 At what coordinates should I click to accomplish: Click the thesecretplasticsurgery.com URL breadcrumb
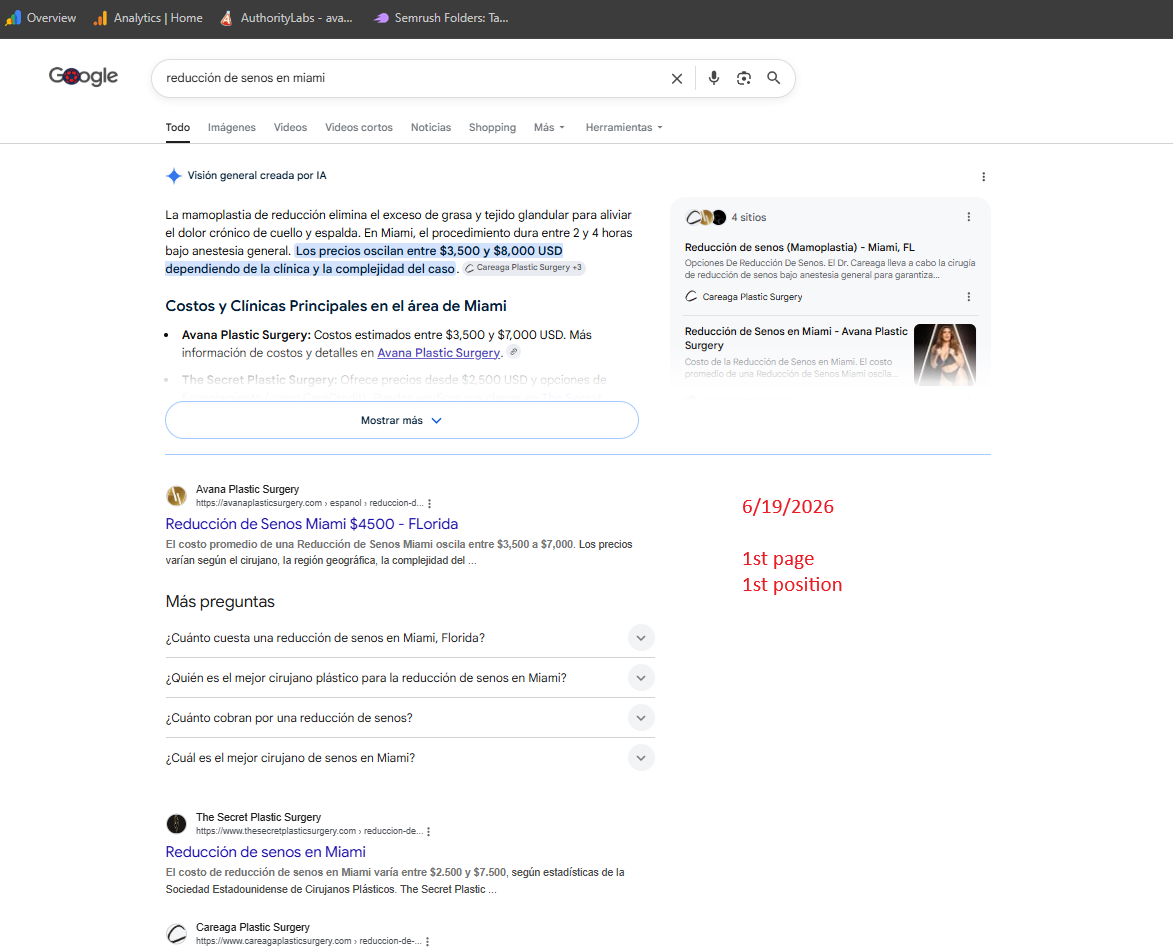tap(310, 831)
